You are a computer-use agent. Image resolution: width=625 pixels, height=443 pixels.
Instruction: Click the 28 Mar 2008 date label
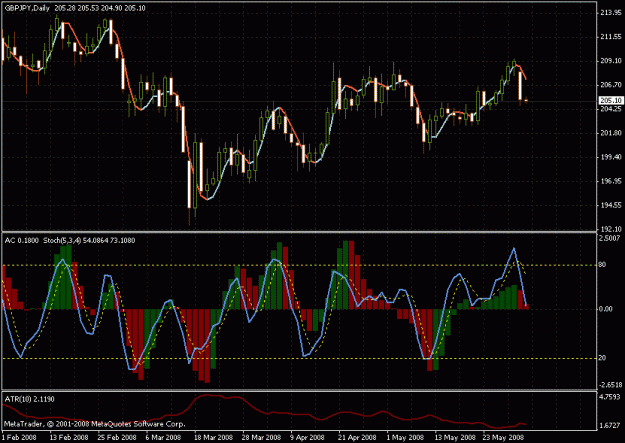tap(261, 438)
